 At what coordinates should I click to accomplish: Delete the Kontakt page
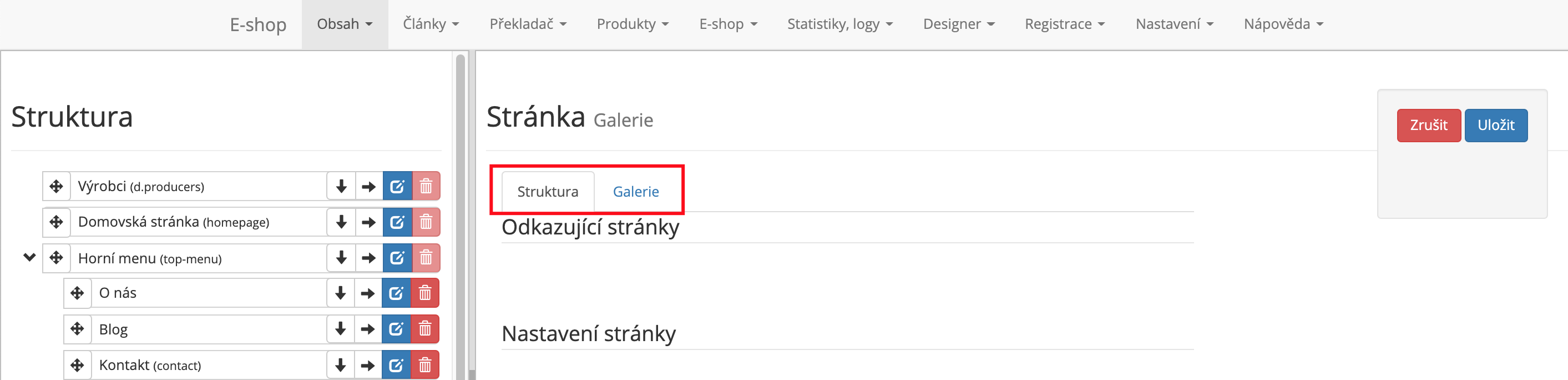click(x=425, y=366)
